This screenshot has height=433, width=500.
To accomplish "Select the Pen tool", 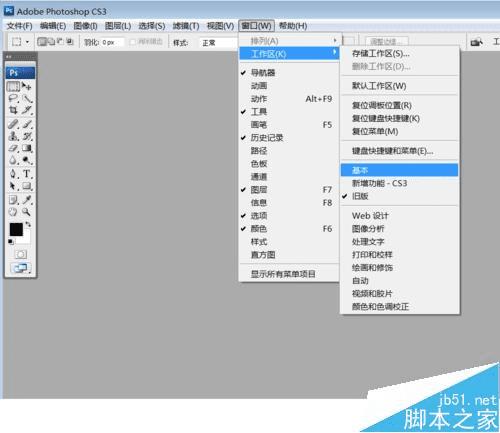I will 13,174.
